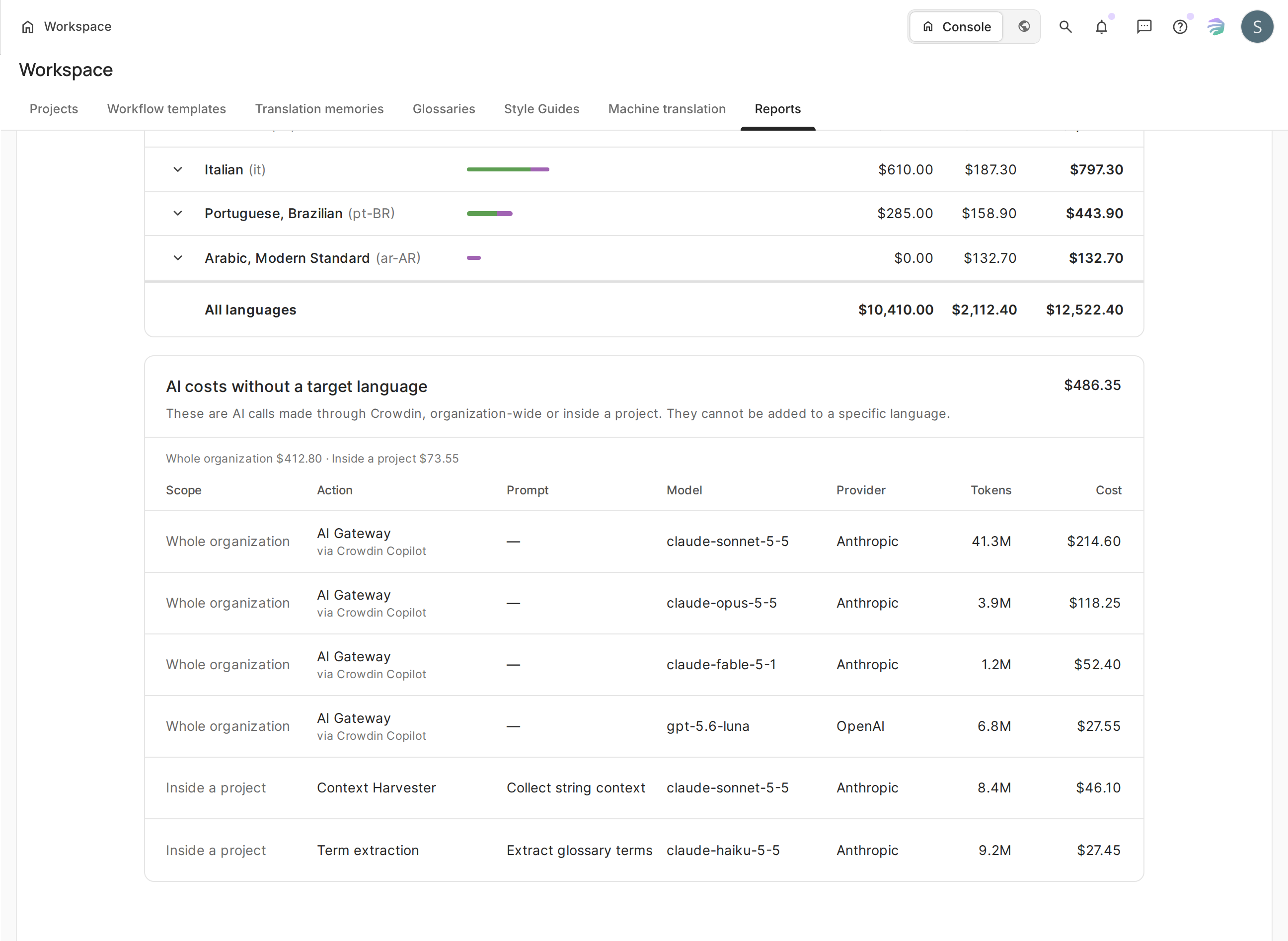Switch to globe view toggle
This screenshot has width=1288, height=941.
pyautogui.click(x=1024, y=27)
